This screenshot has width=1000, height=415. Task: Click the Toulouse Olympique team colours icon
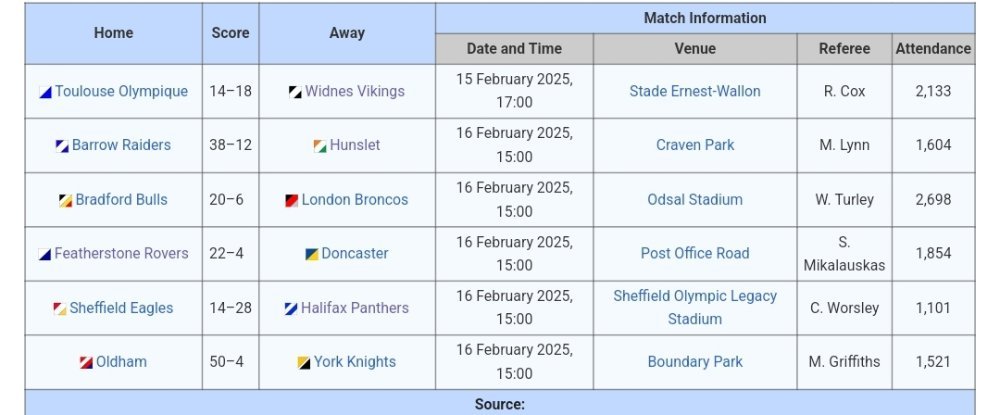tap(45, 92)
